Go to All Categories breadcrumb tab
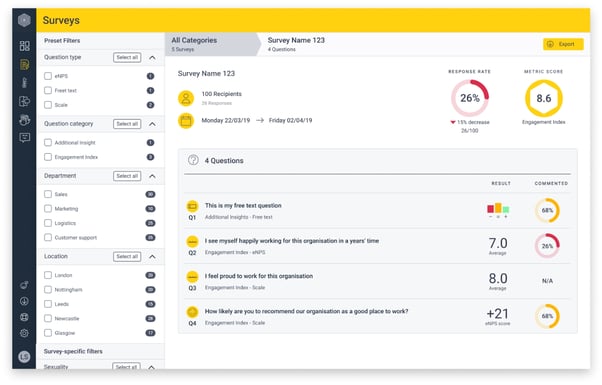This screenshot has width=602, height=385. click(x=213, y=44)
